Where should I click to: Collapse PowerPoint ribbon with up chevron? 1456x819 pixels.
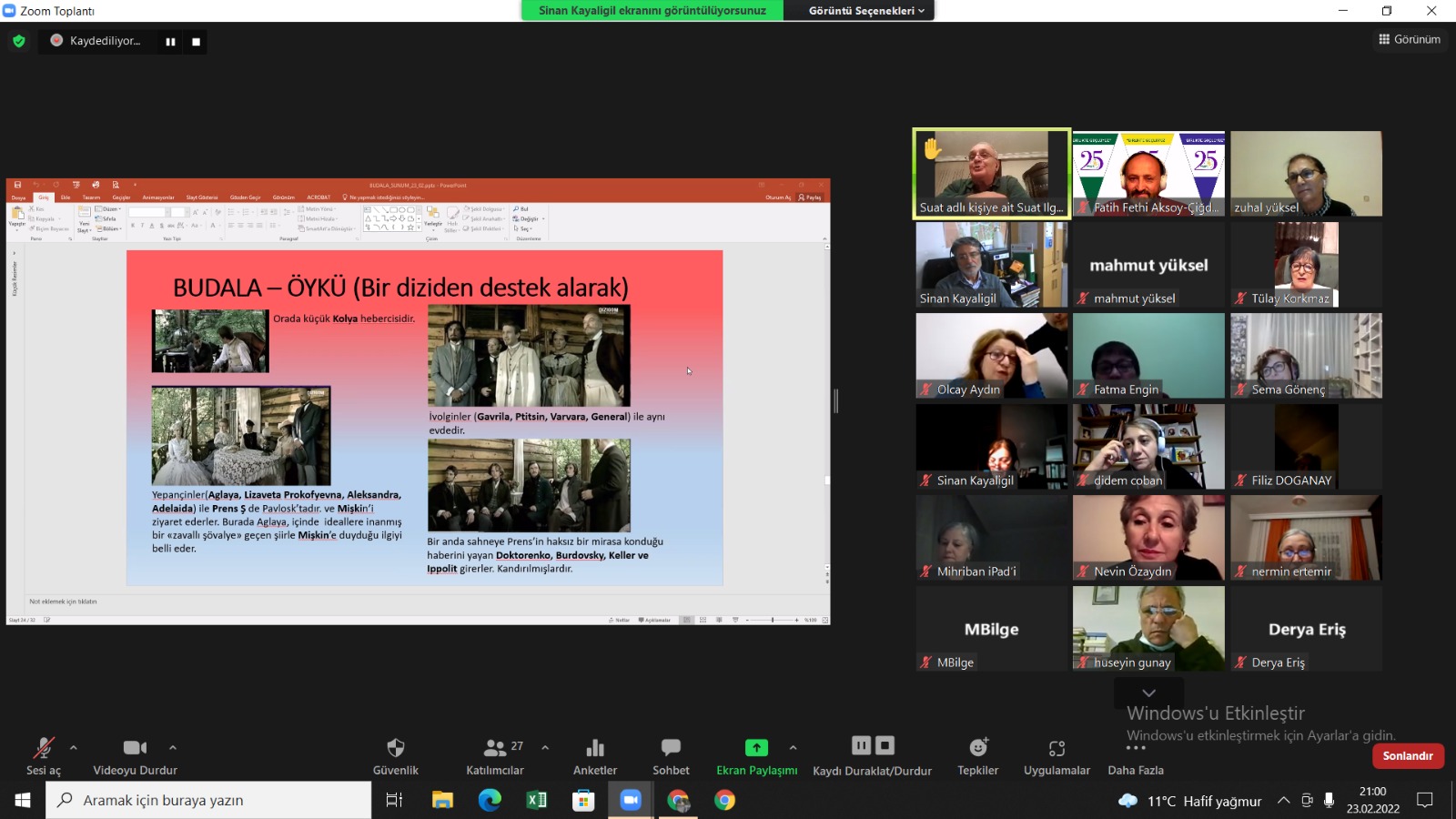[824, 238]
